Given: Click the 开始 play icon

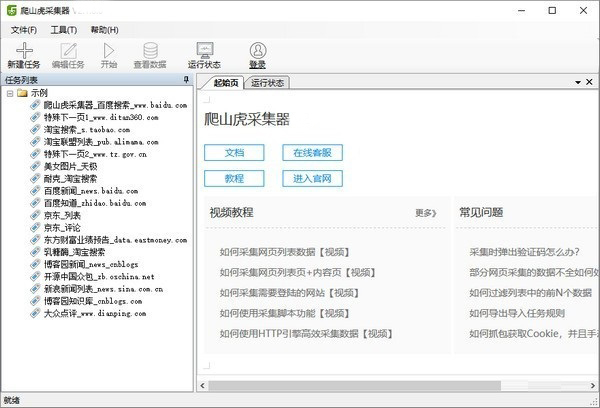Looking at the screenshot, I should pyautogui.click(x=109, y=50).
